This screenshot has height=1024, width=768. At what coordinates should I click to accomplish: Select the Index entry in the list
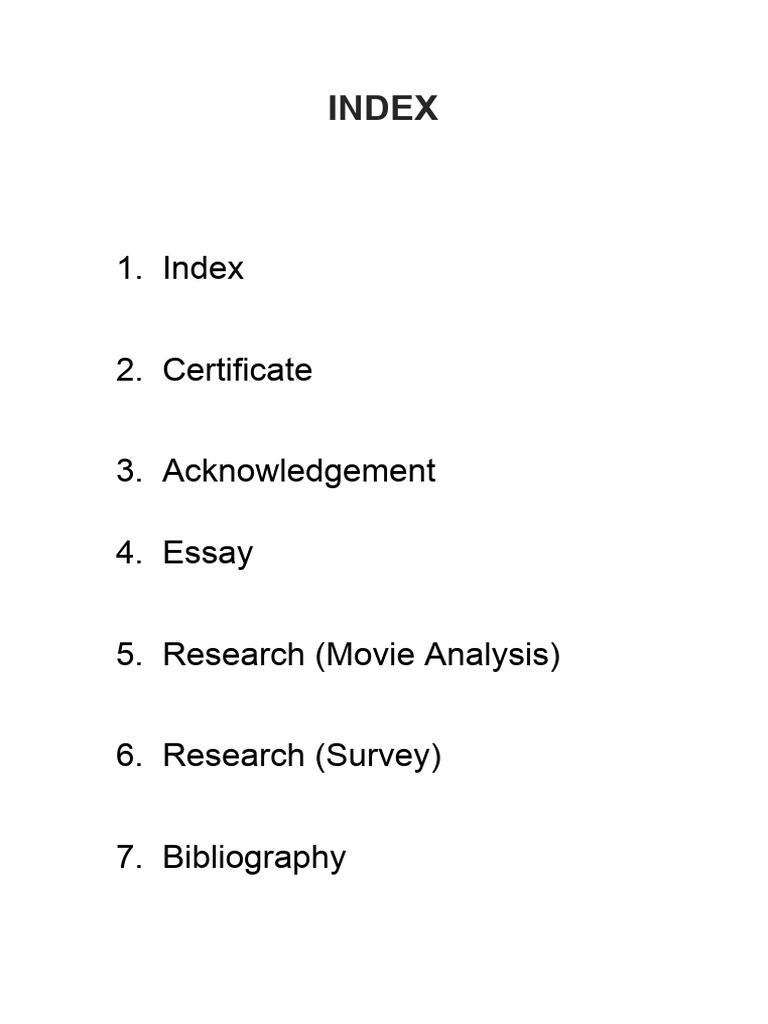(202, 268)
